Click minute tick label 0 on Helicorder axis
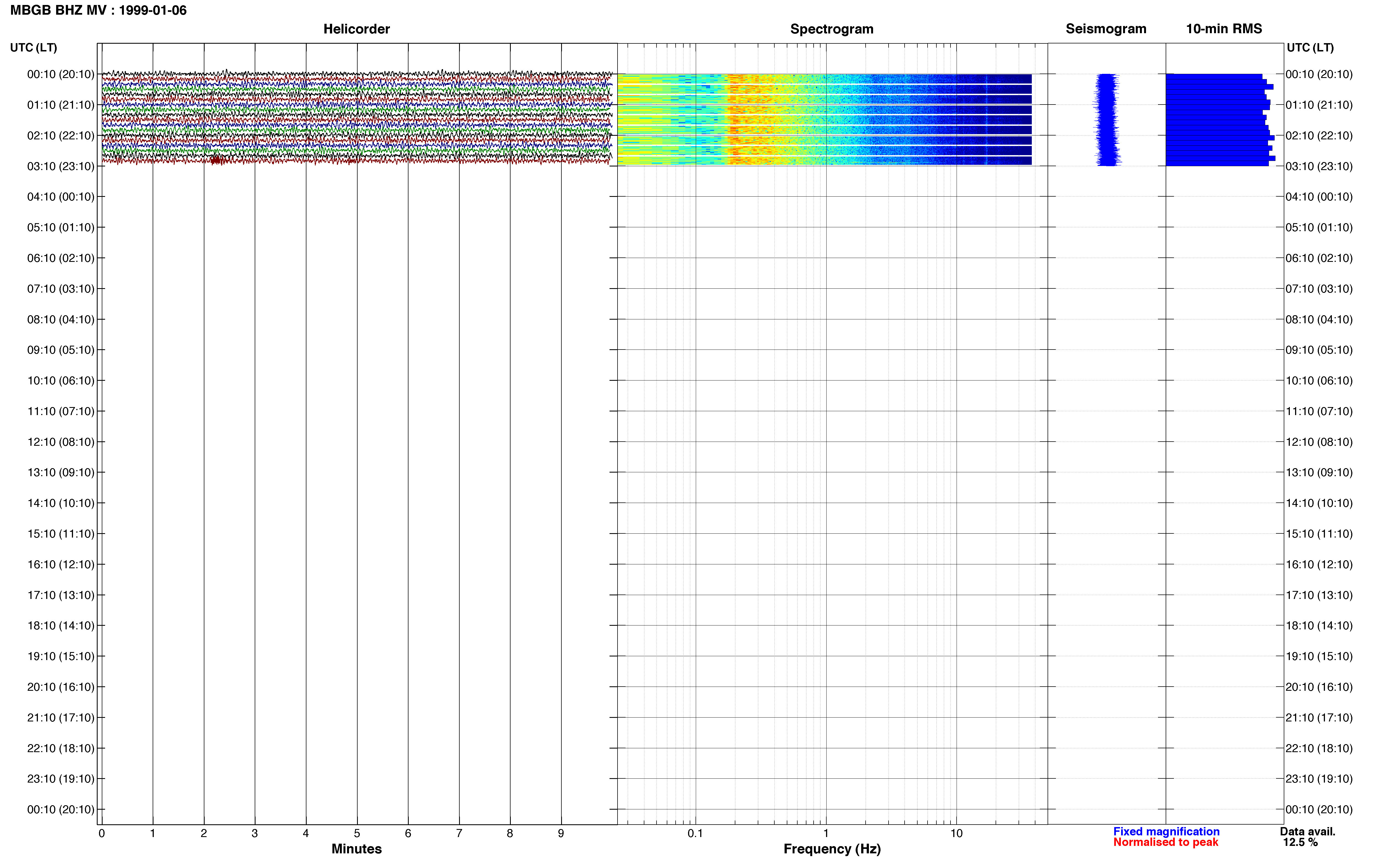 [101, 833]
